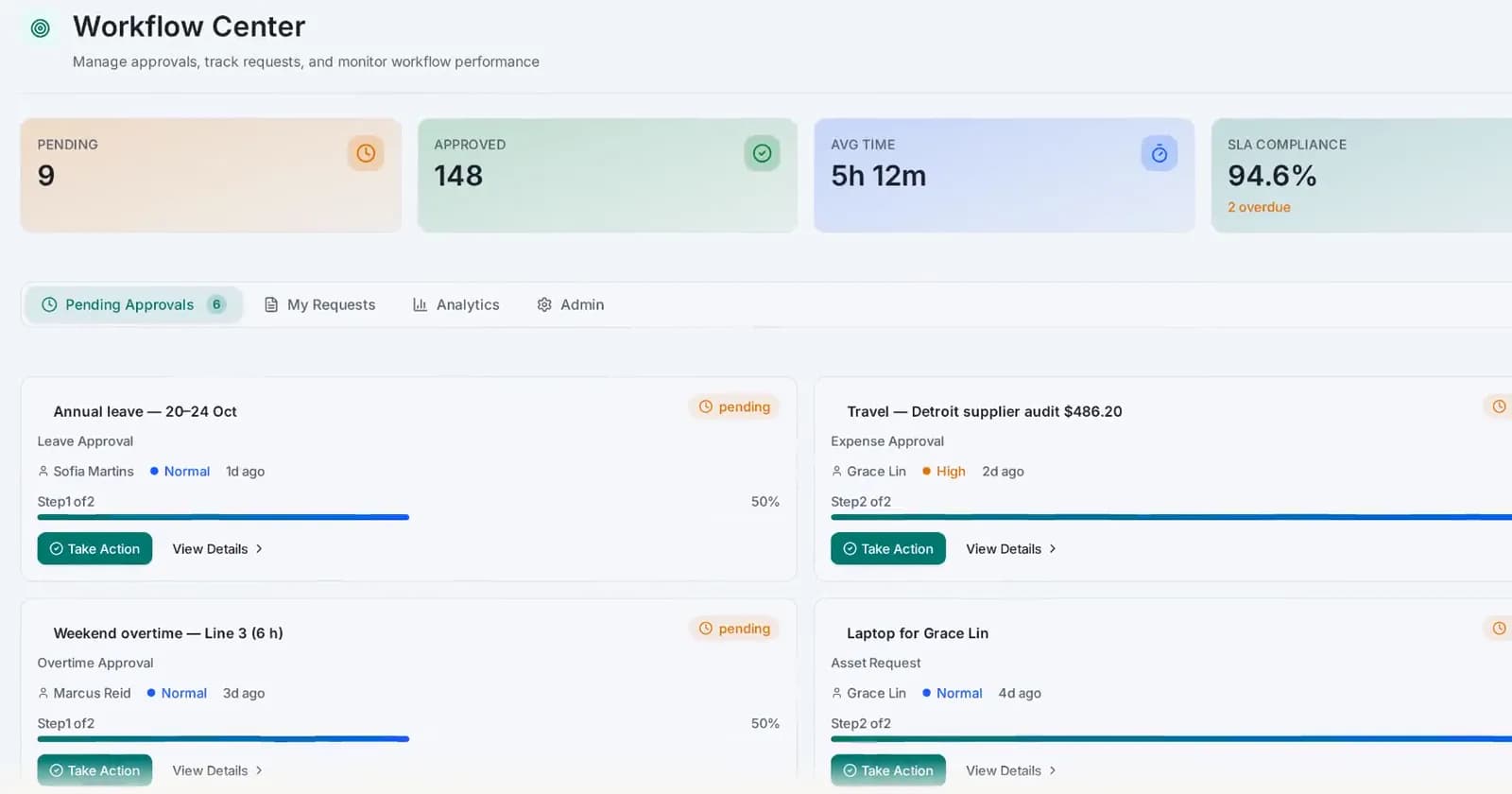The image size is (1512, 794).
Task: Switch to the My Requests tab
Action: pos(319,304)
